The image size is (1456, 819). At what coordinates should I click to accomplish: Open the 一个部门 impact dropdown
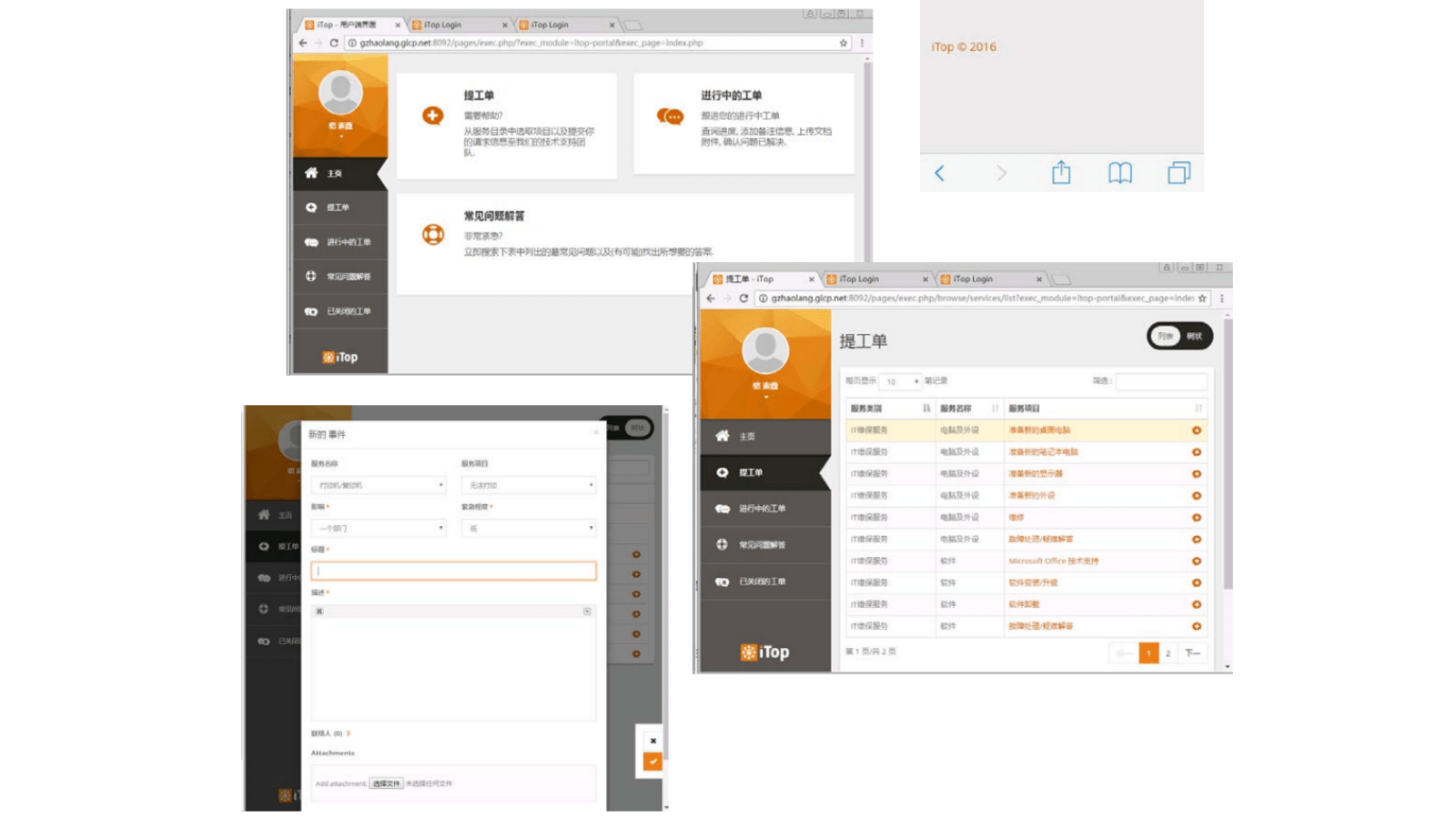click(379, 528)
